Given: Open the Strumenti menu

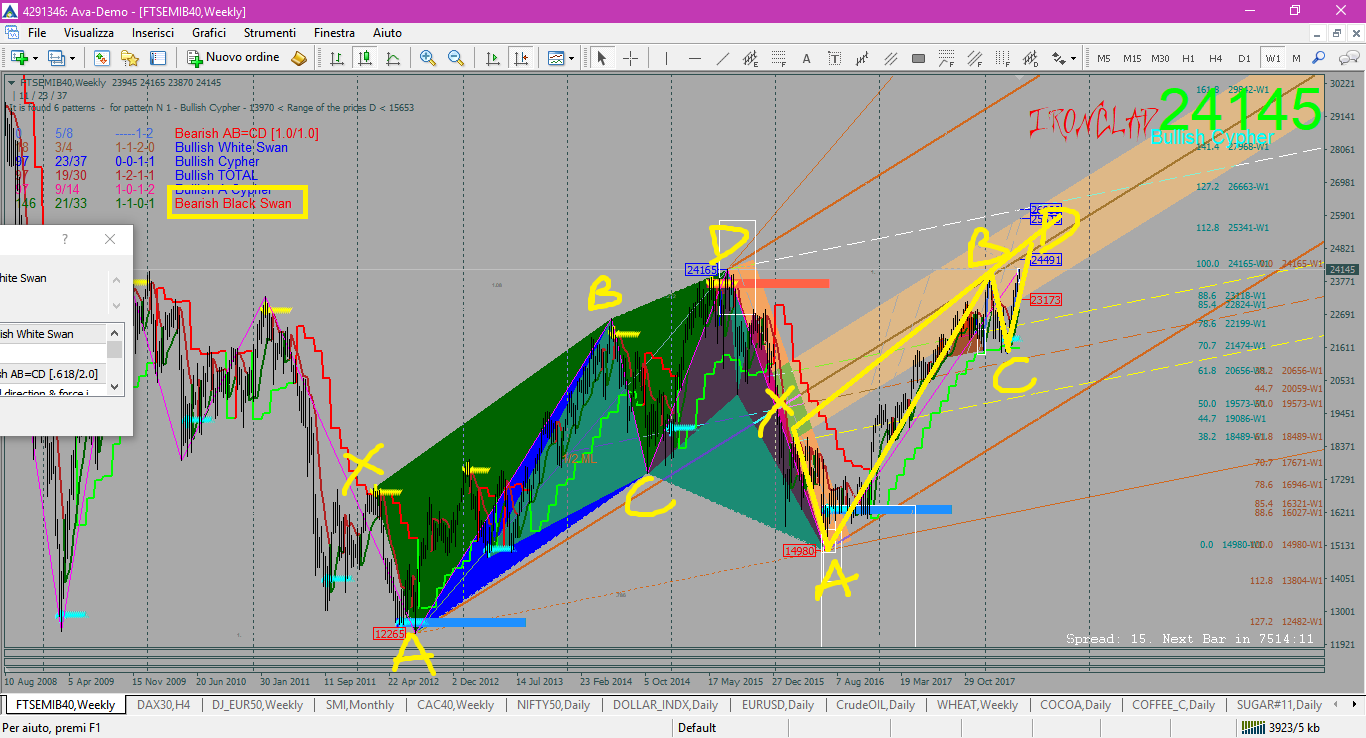Looking at the screenshot, I should (x=270, y=33).
